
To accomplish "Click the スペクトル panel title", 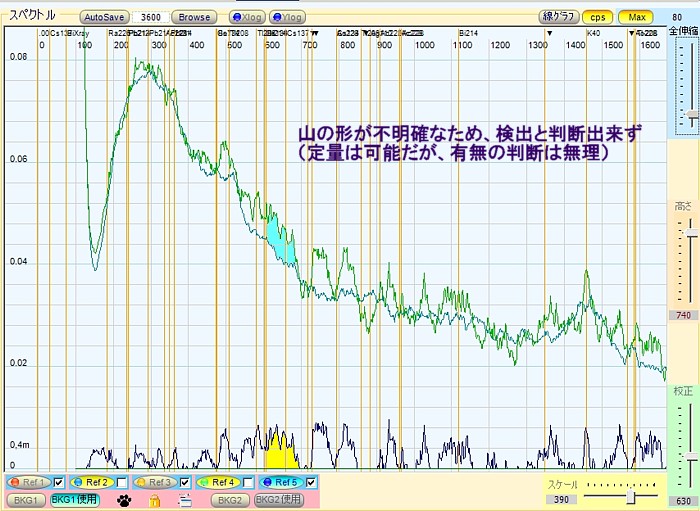I will point(32,15).
